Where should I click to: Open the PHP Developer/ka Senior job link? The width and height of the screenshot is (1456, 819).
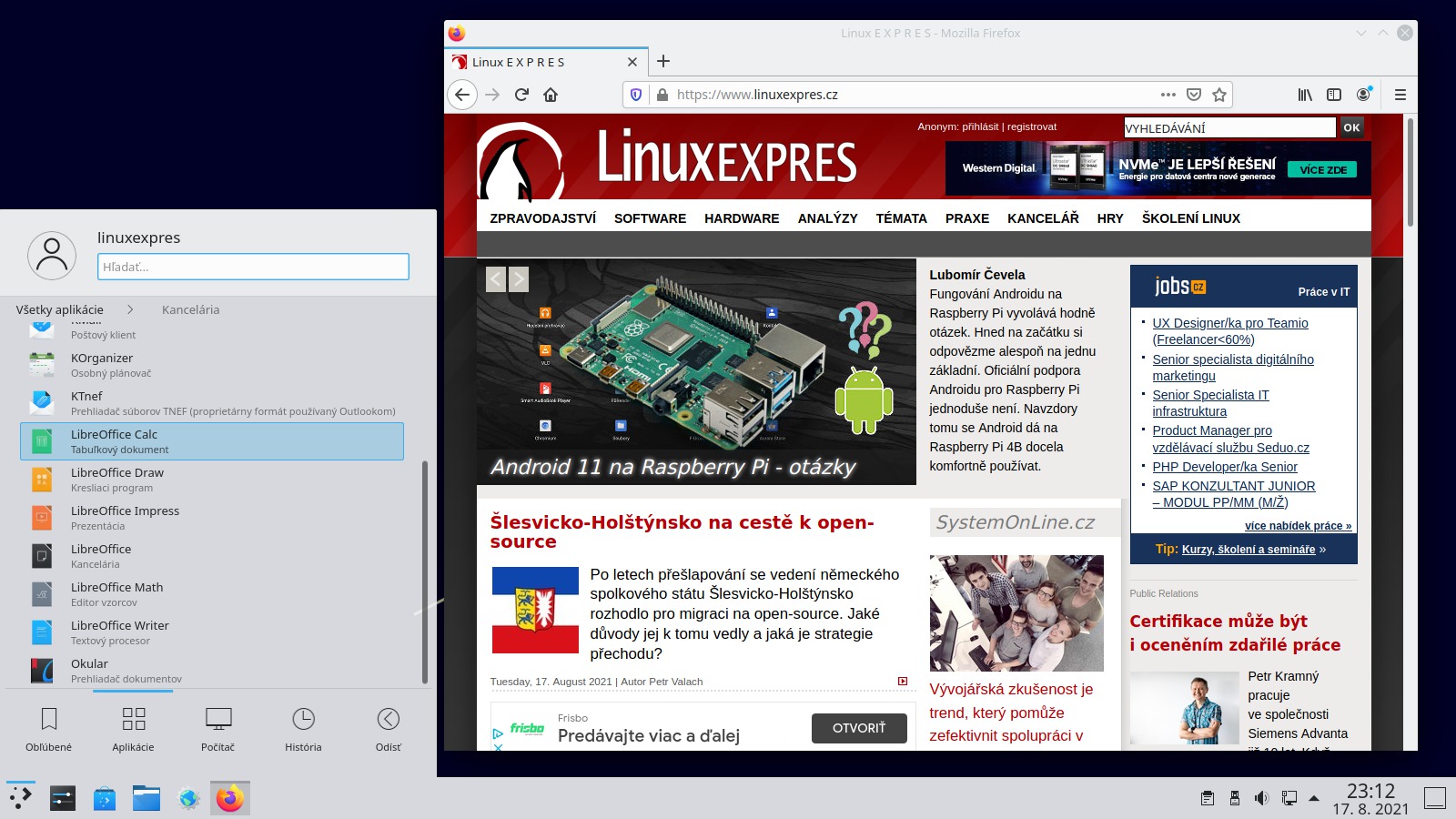click(x=1225, y=467)
